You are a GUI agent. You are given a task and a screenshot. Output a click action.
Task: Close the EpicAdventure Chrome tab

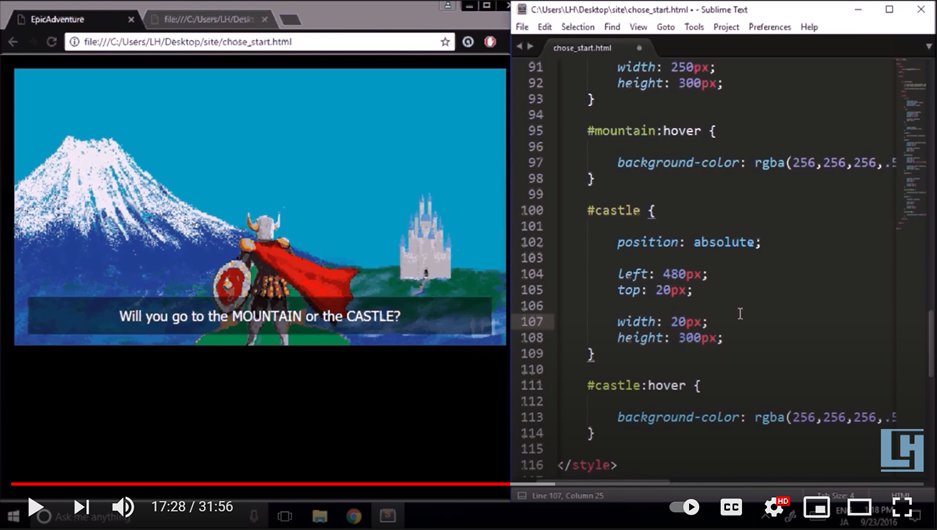pyautogui.click(x=131, y=19)
